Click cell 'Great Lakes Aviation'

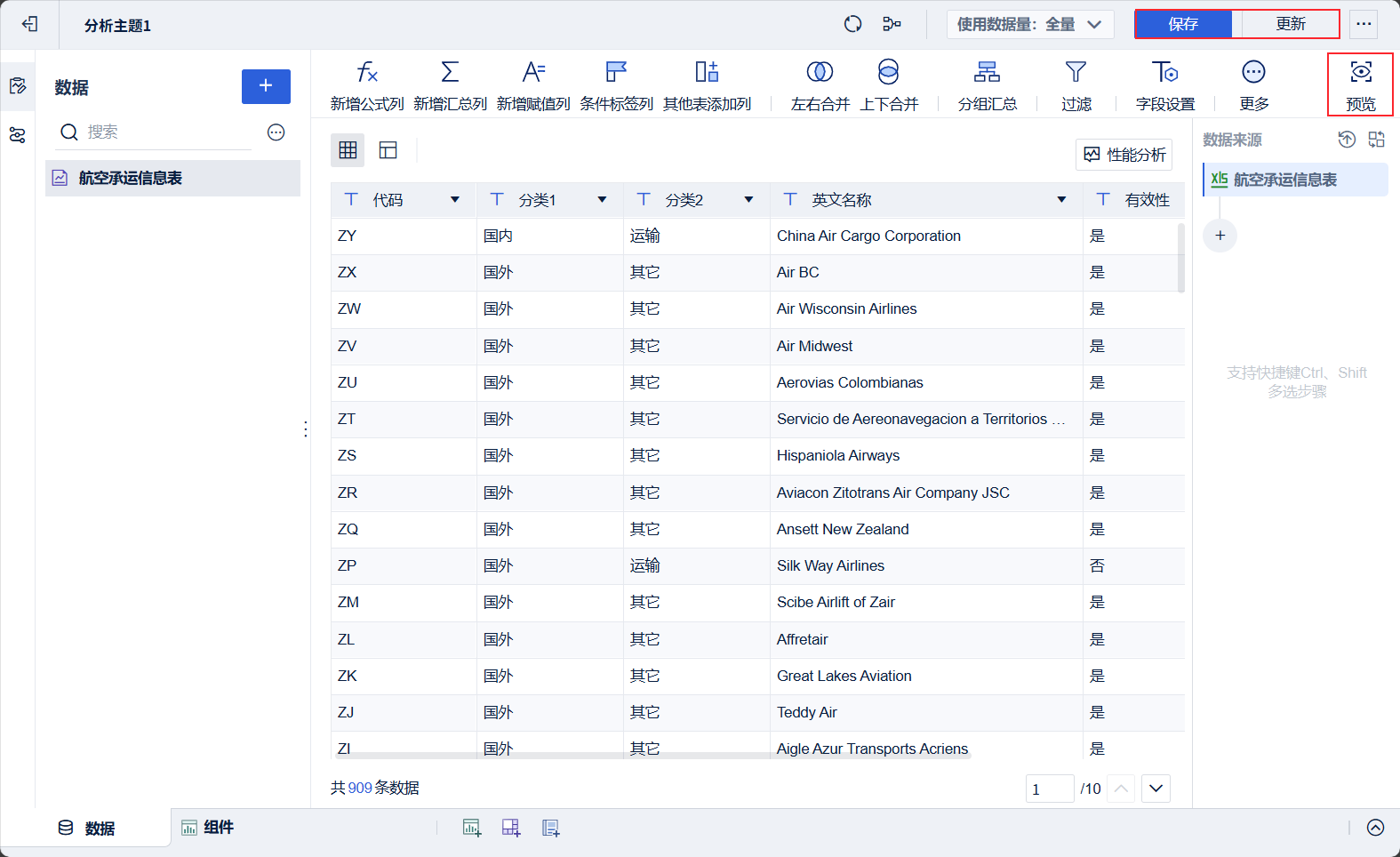(x=926, y=676)
